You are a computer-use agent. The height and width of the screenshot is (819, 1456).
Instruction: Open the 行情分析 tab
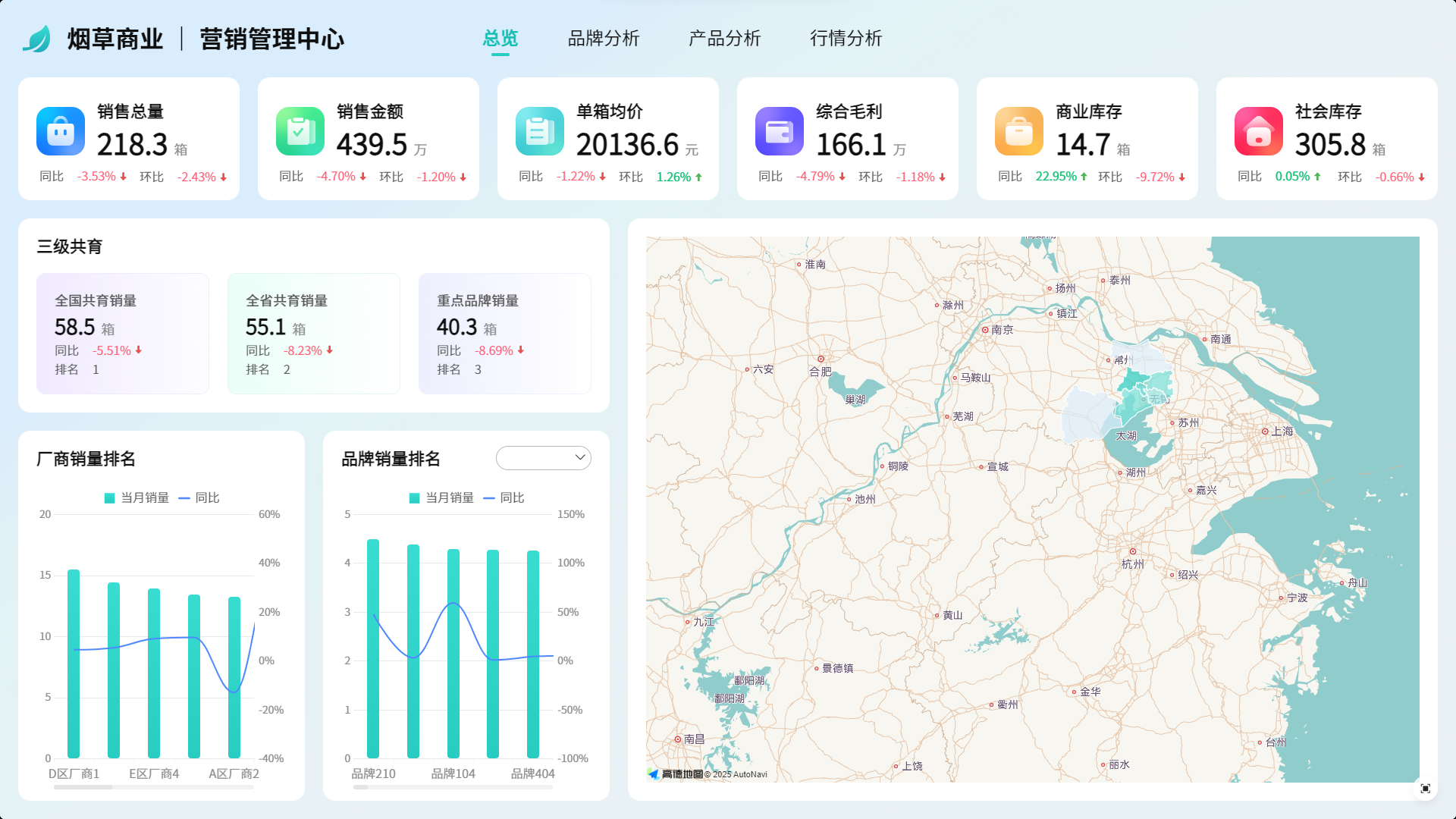point(846,39)
